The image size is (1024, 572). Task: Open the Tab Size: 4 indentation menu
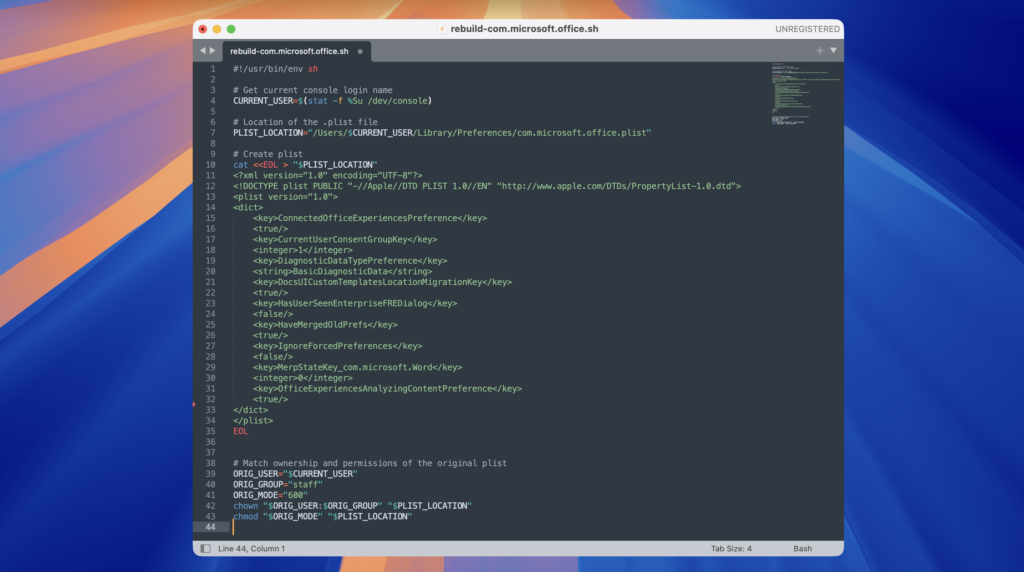click(x=731, y=548)
